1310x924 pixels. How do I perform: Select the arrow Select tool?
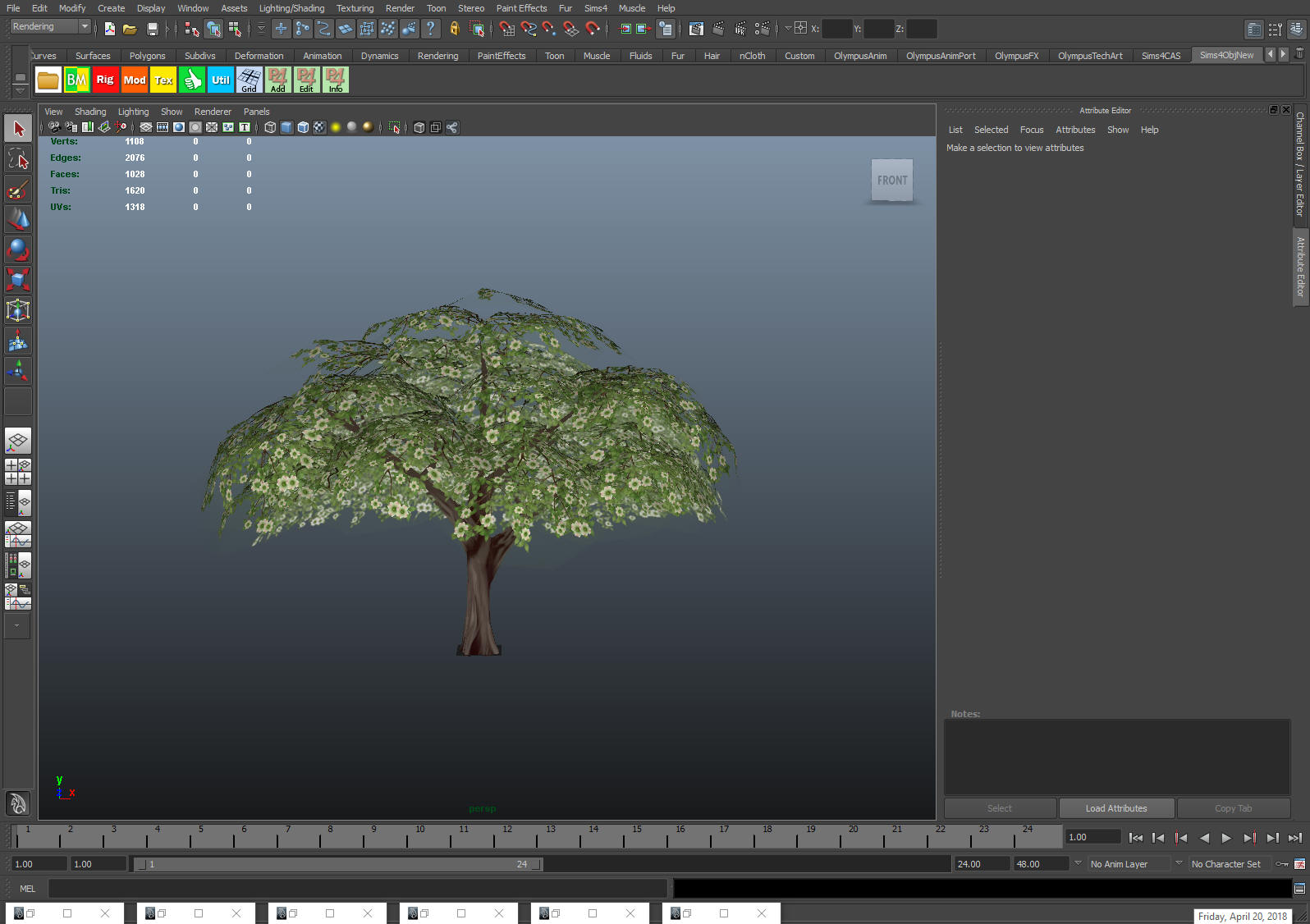coord(18,128)
